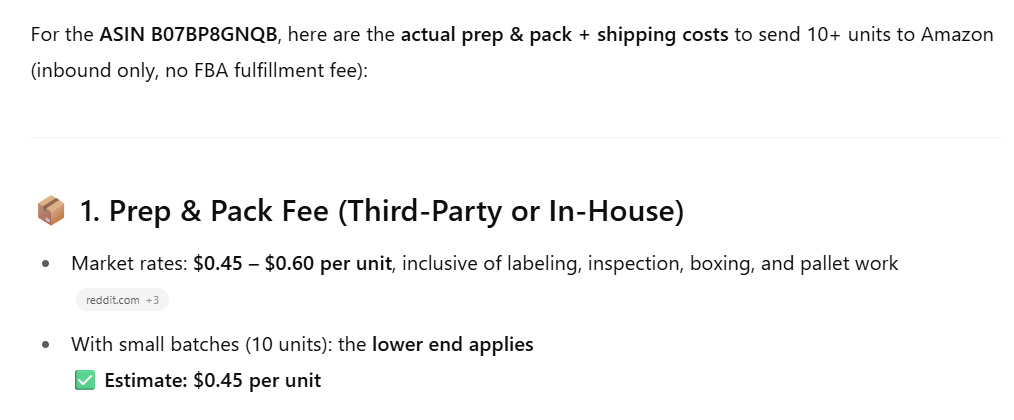Viewport: 1014px width, 420px height.
Task: Click the bold ASIN B07BP8GNQB text
Action: [188, 36]
